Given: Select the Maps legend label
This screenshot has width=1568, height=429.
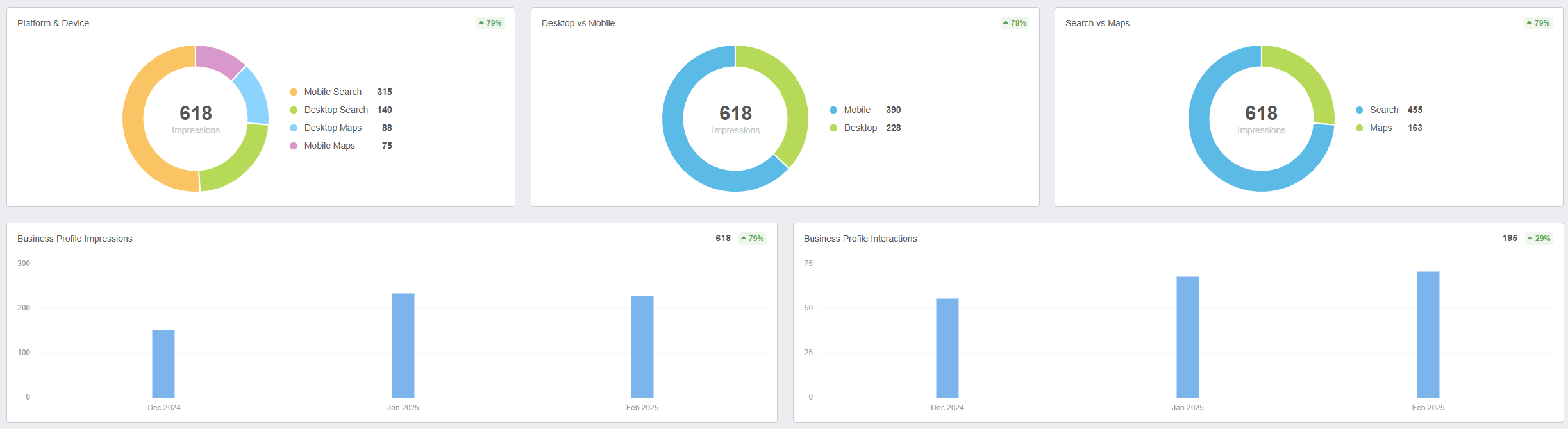Looking at the screenshot, I should click(x=1381, y=128).
